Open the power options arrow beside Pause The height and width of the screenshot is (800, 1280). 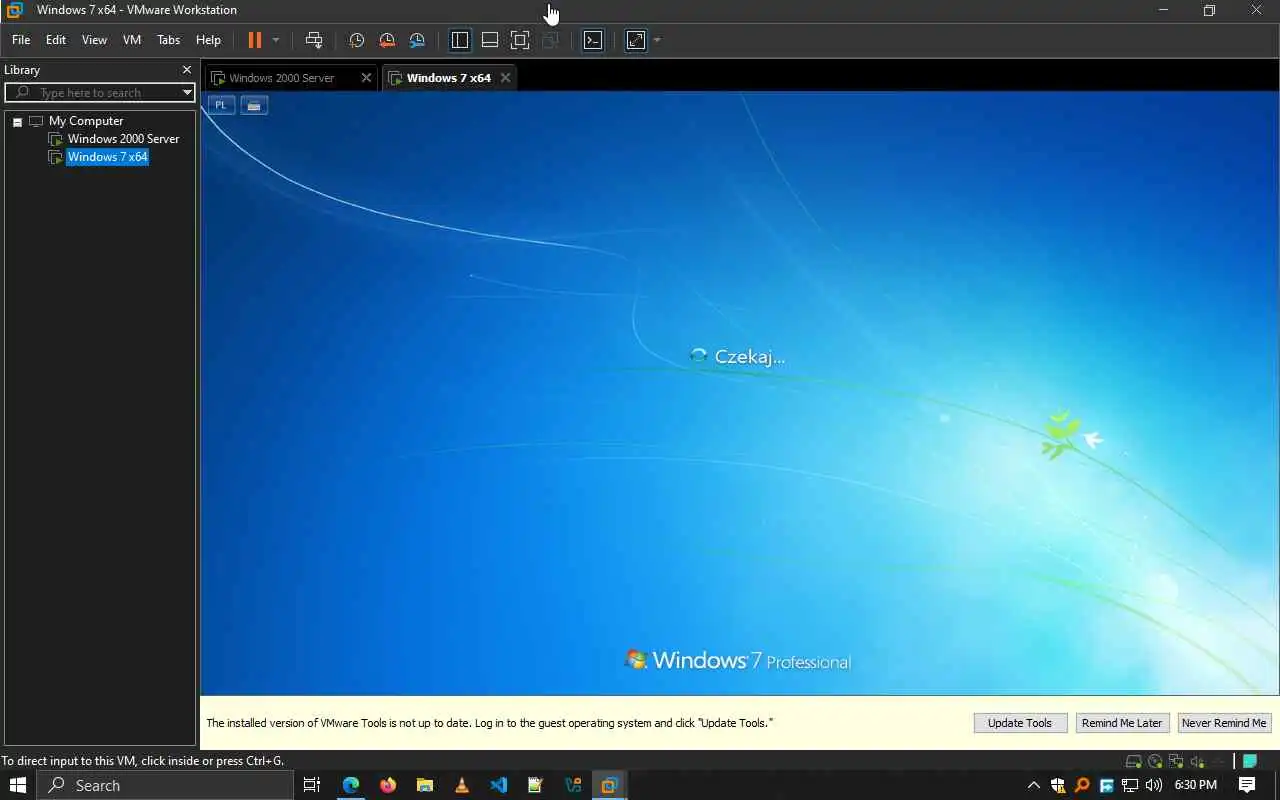tap(276, 40)
